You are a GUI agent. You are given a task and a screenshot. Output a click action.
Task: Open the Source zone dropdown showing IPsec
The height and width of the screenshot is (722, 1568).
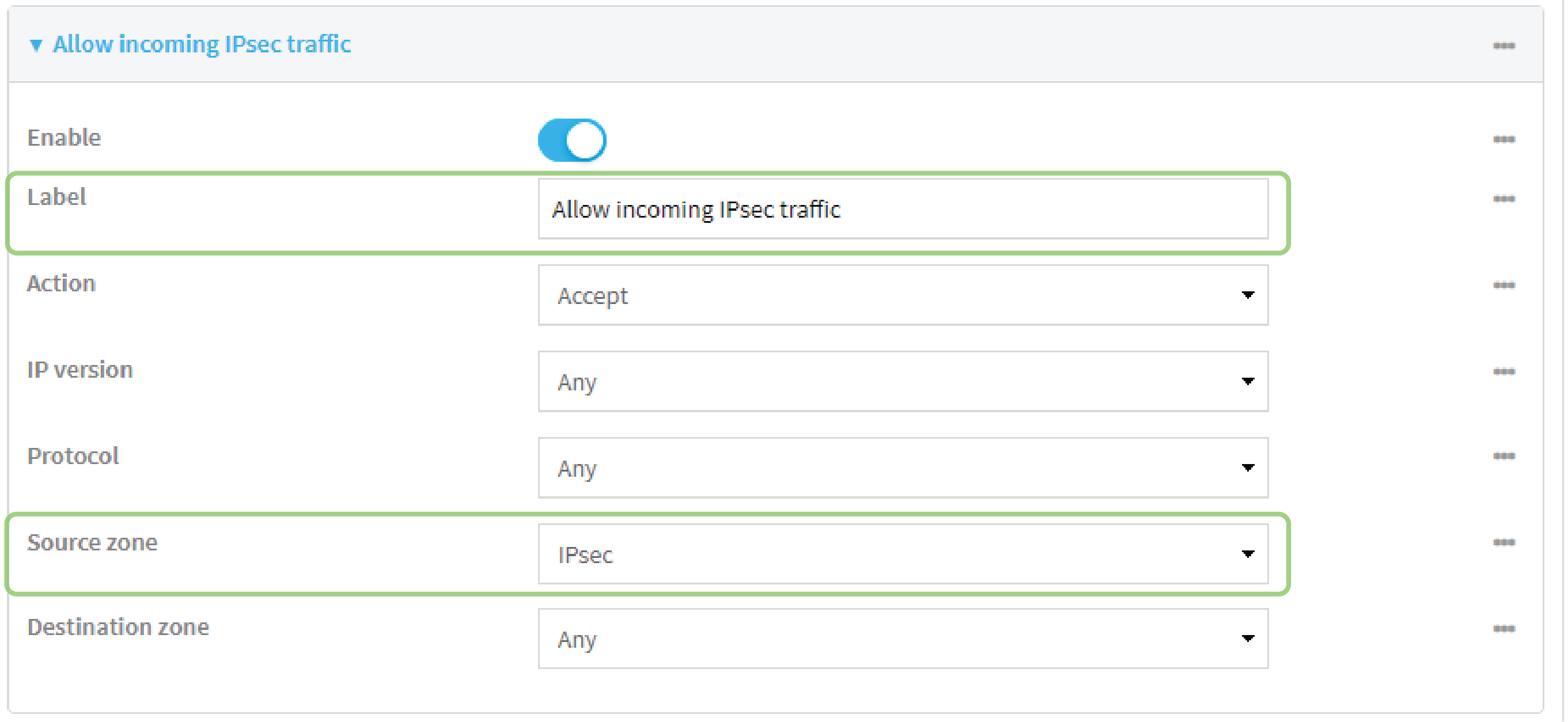[x=903, y=554]
